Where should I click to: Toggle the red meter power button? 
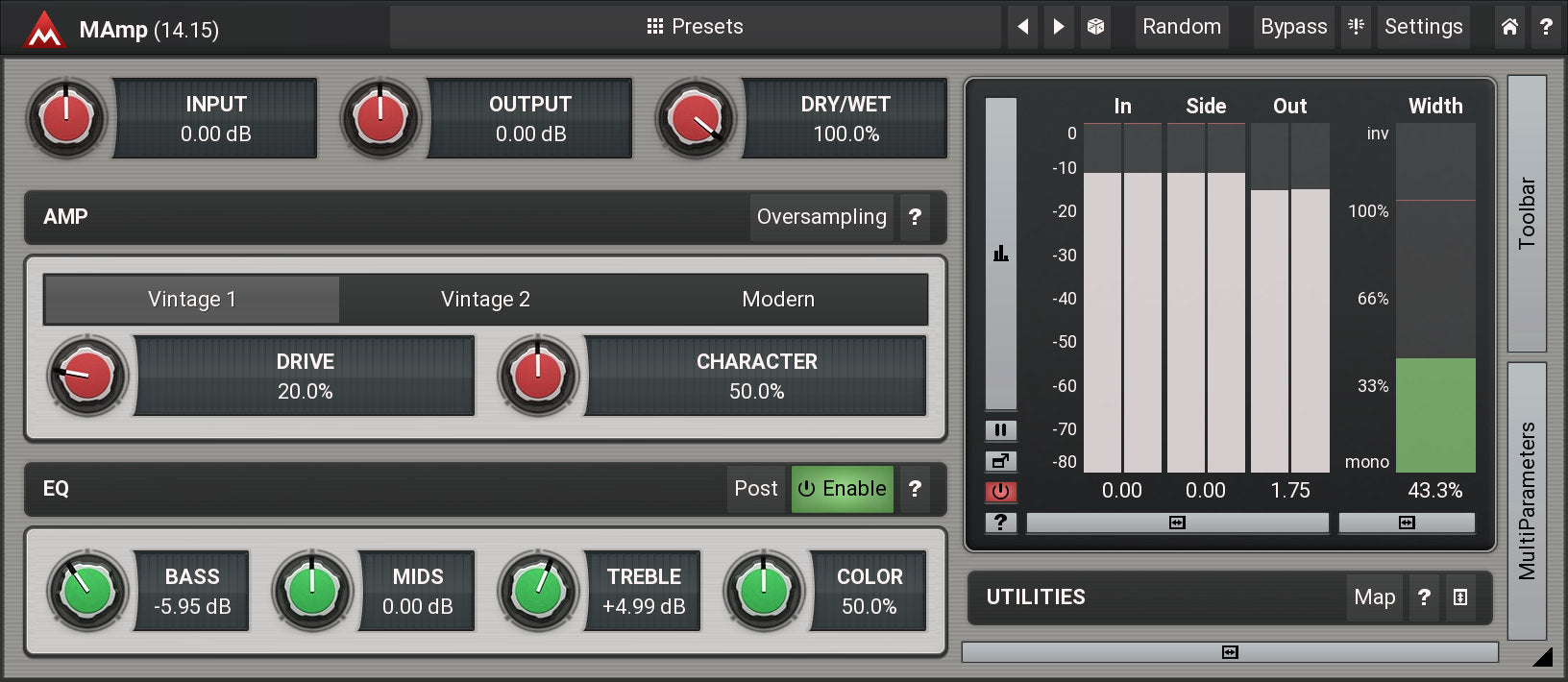click(x=1000, y=492)
